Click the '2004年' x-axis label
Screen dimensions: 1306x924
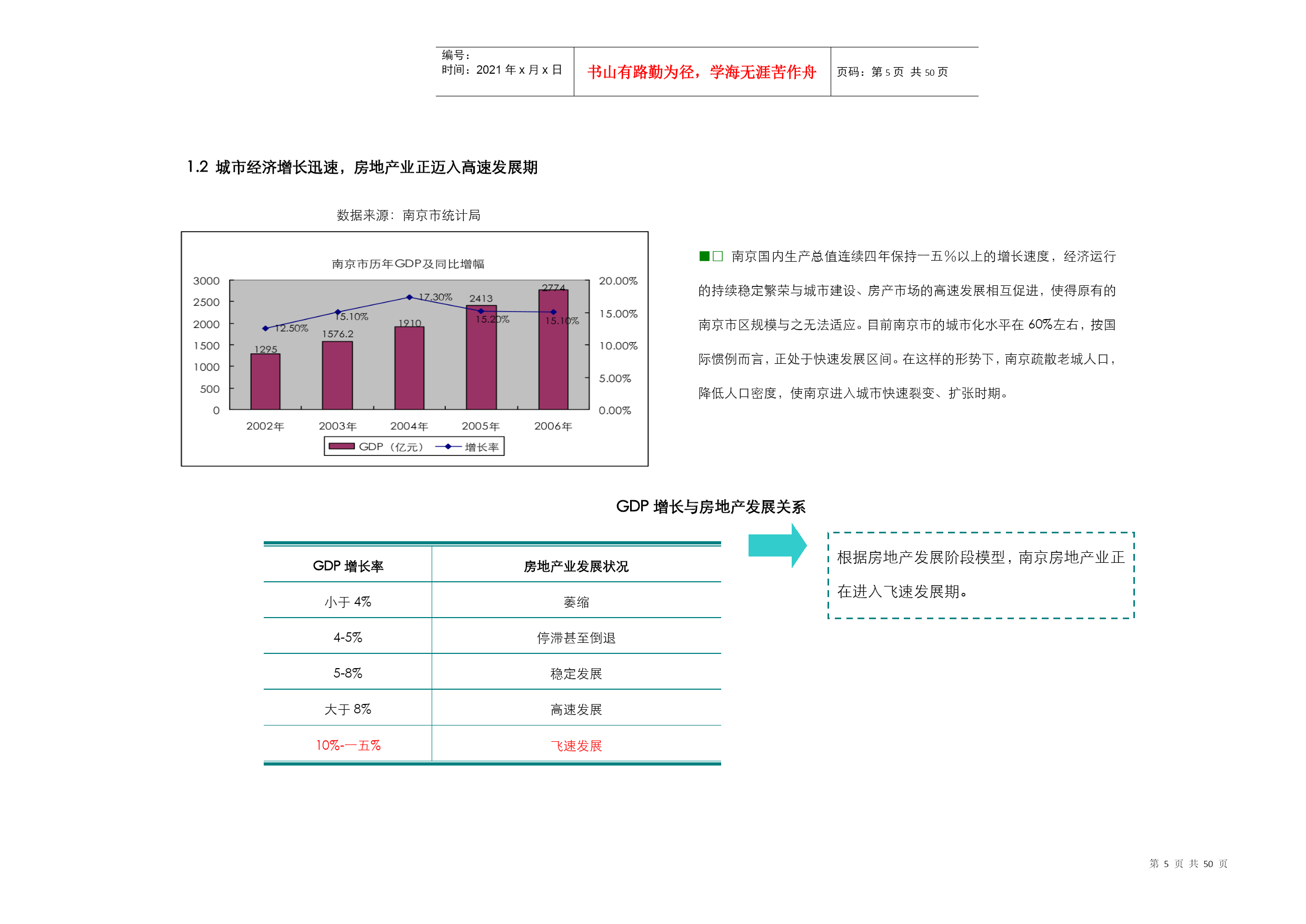[409, 426]
